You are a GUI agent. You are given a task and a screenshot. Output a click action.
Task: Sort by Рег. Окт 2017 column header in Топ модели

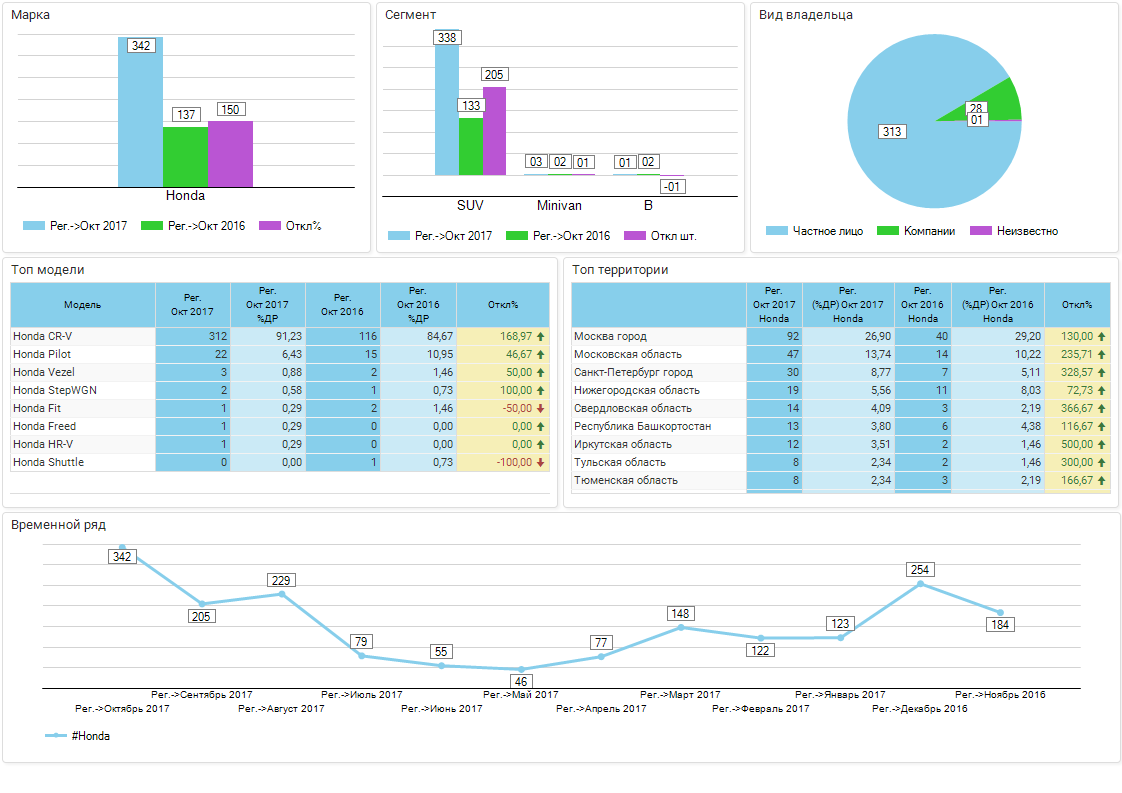192,305
